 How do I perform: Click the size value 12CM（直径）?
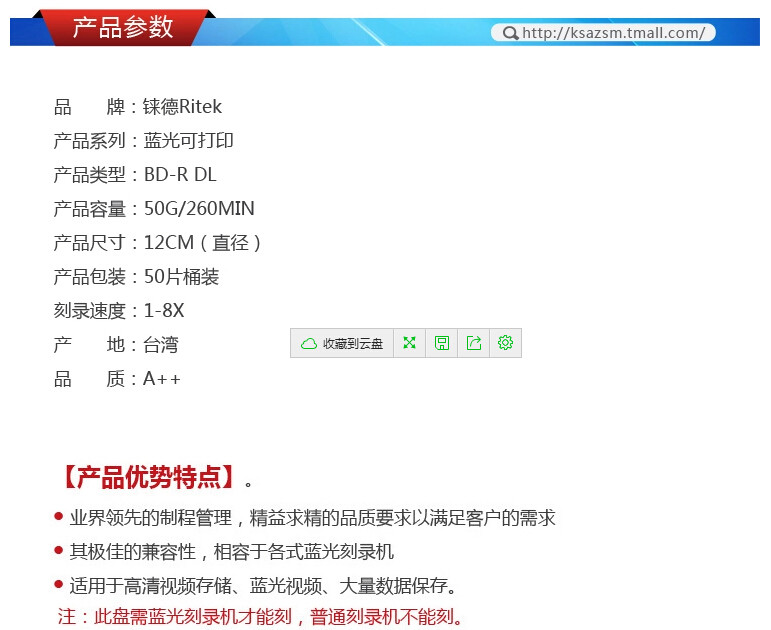coord(203,243)
